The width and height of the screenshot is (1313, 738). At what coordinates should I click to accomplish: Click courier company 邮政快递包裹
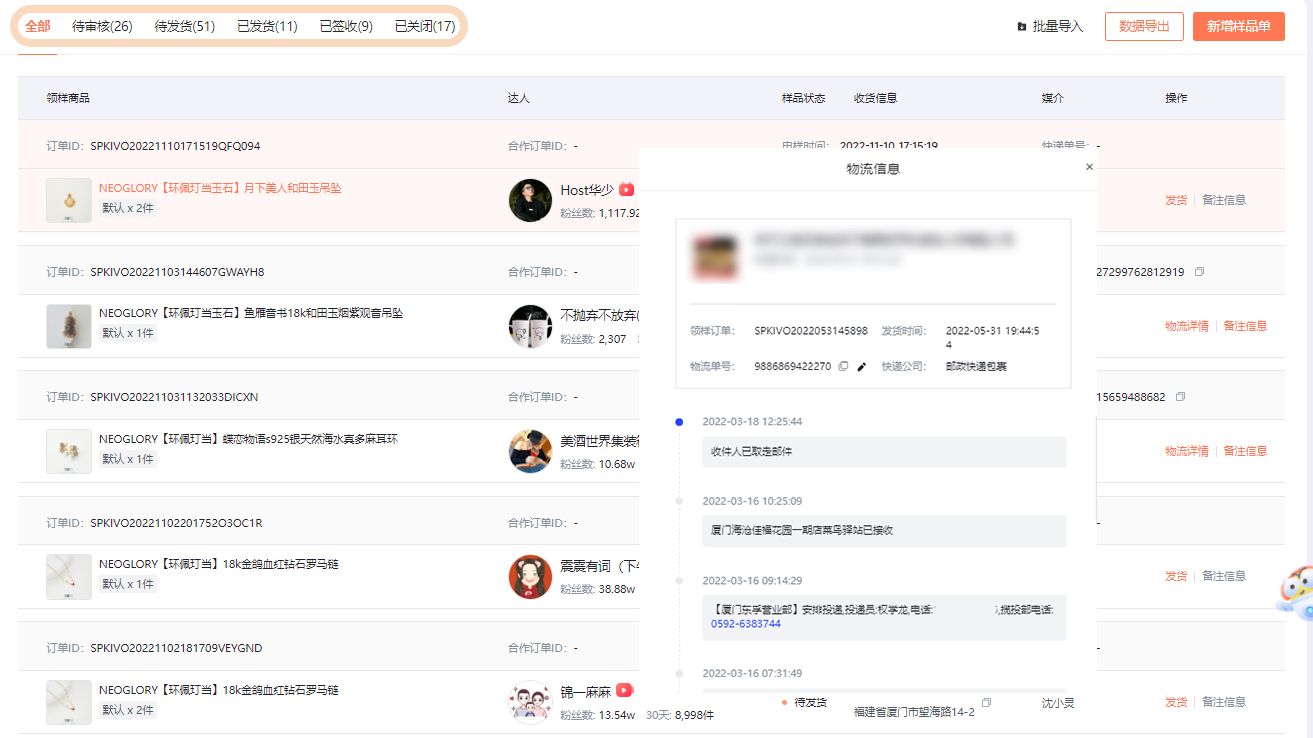(x=976, y=367)
